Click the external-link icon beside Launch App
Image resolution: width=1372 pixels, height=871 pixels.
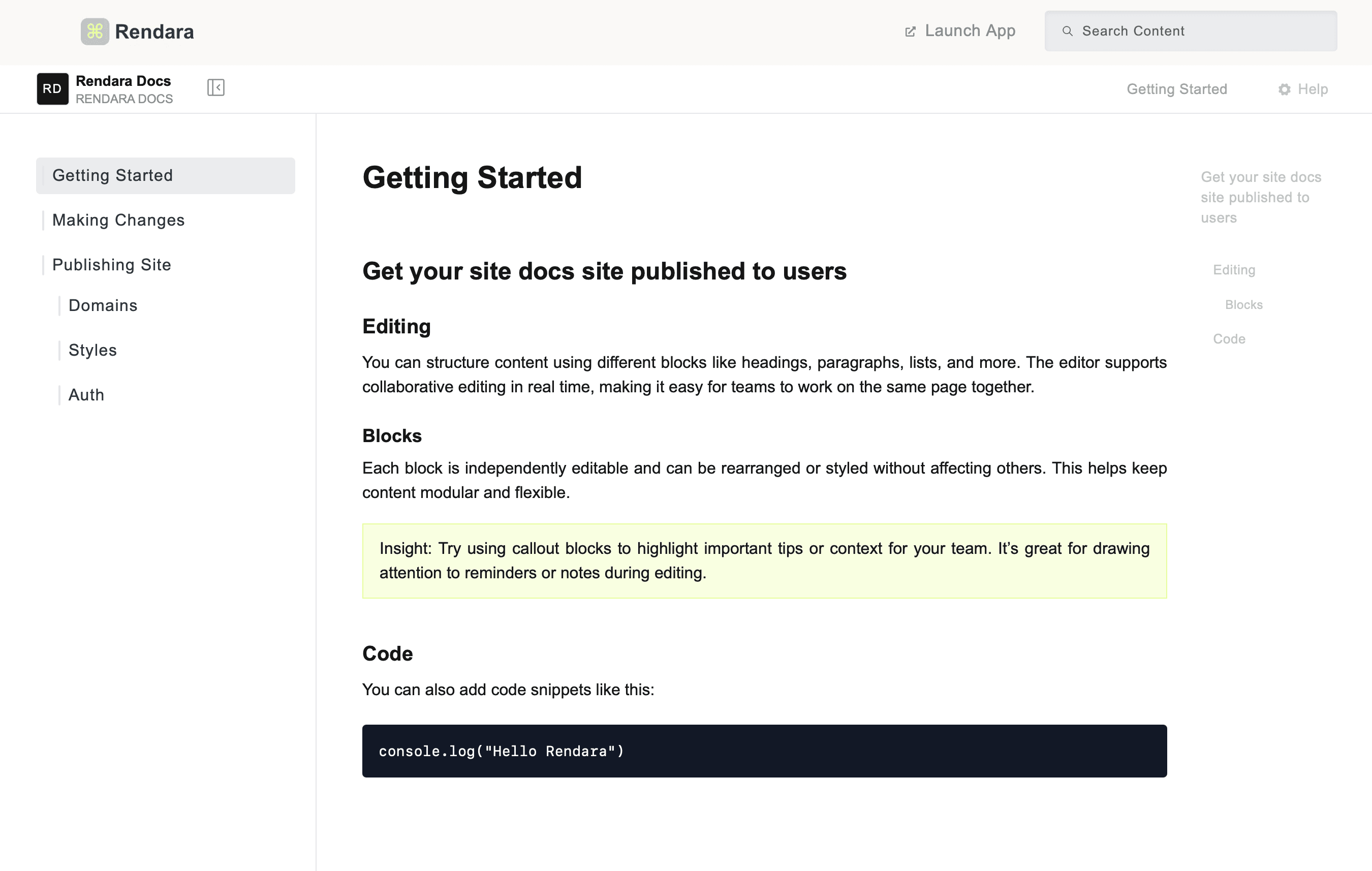coord(910,31)
